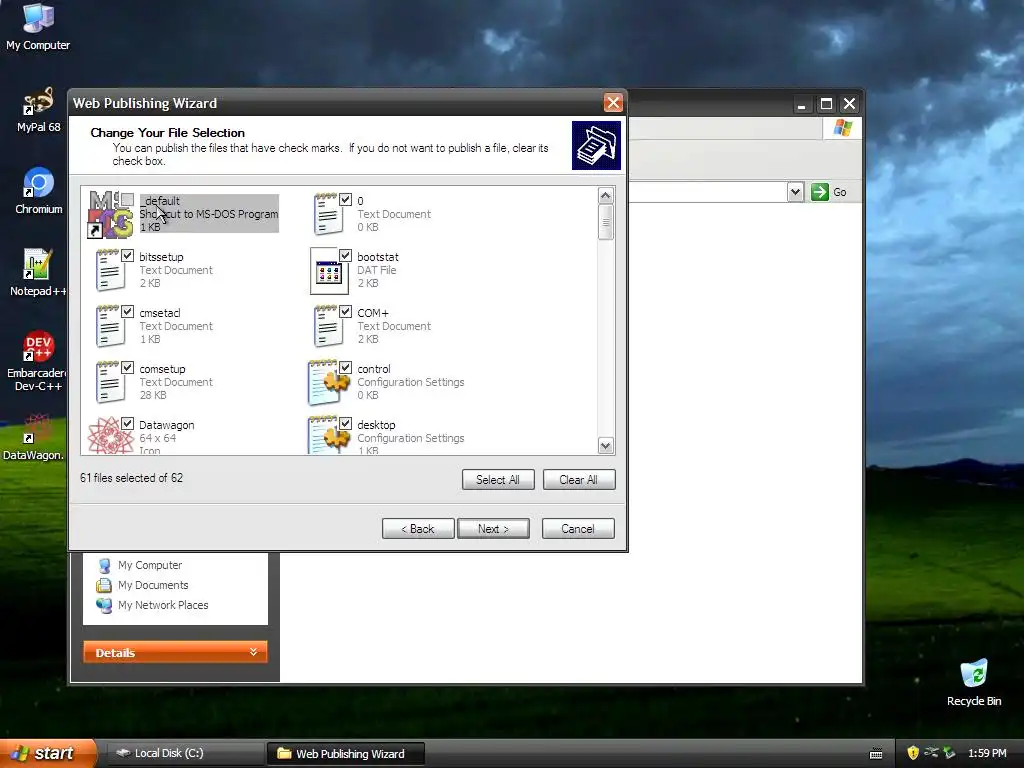Image resolution: width=1024 pixels, height=768 pixels.
Task: Click the comsetup file name
Action: 162,369
